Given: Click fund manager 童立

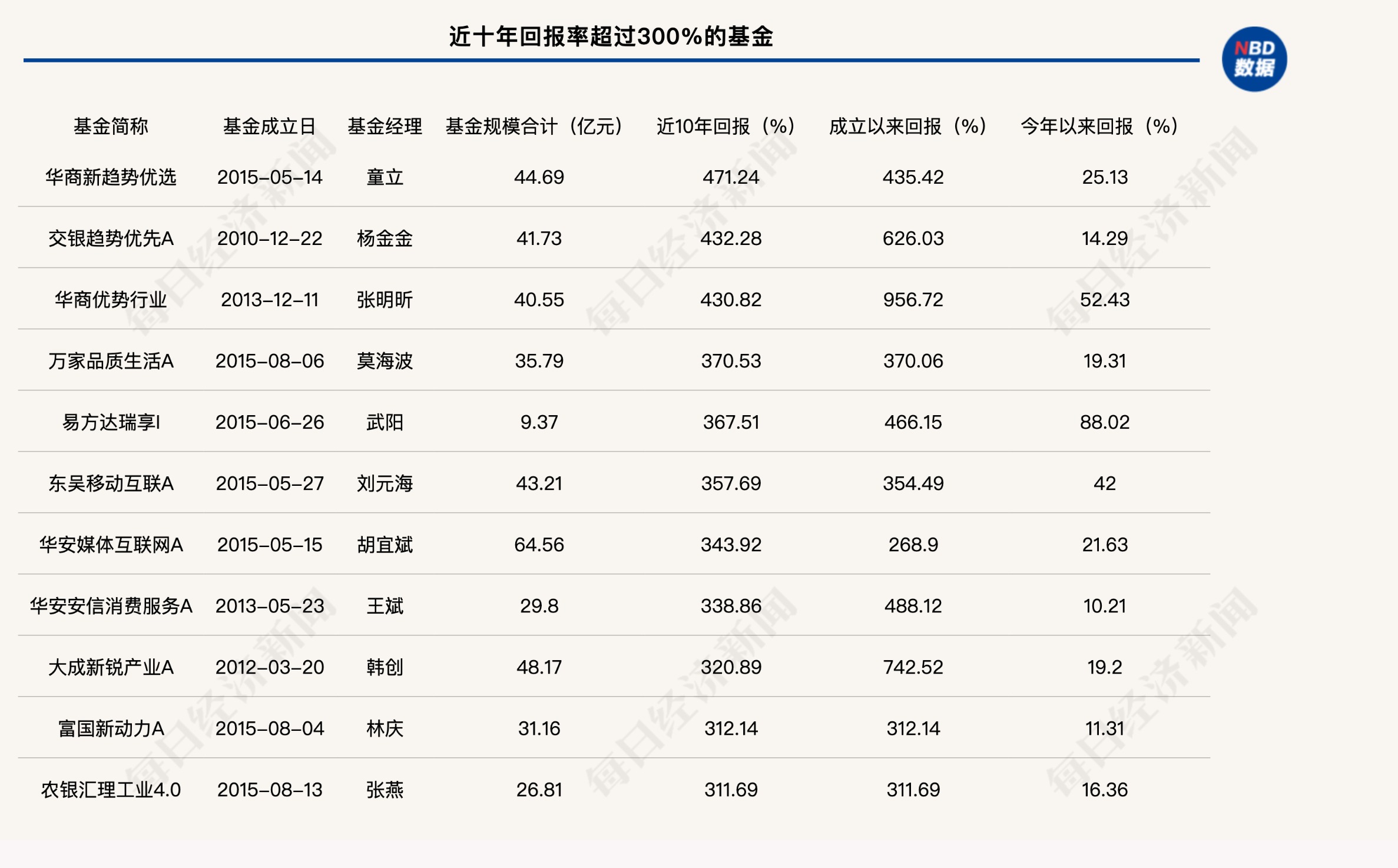Looking at the screenshot, I should click(385, 177).
